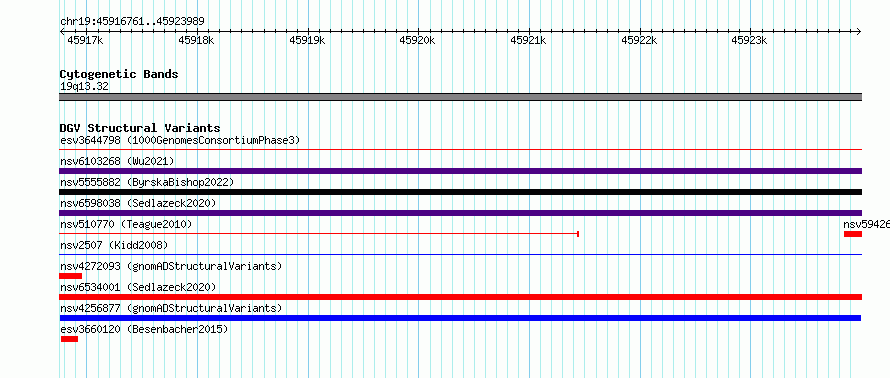Image resolution: width=890 pixels, height=378 pixels.
Task: Click the 45919k ruler tick label
Action: [307, 40]
